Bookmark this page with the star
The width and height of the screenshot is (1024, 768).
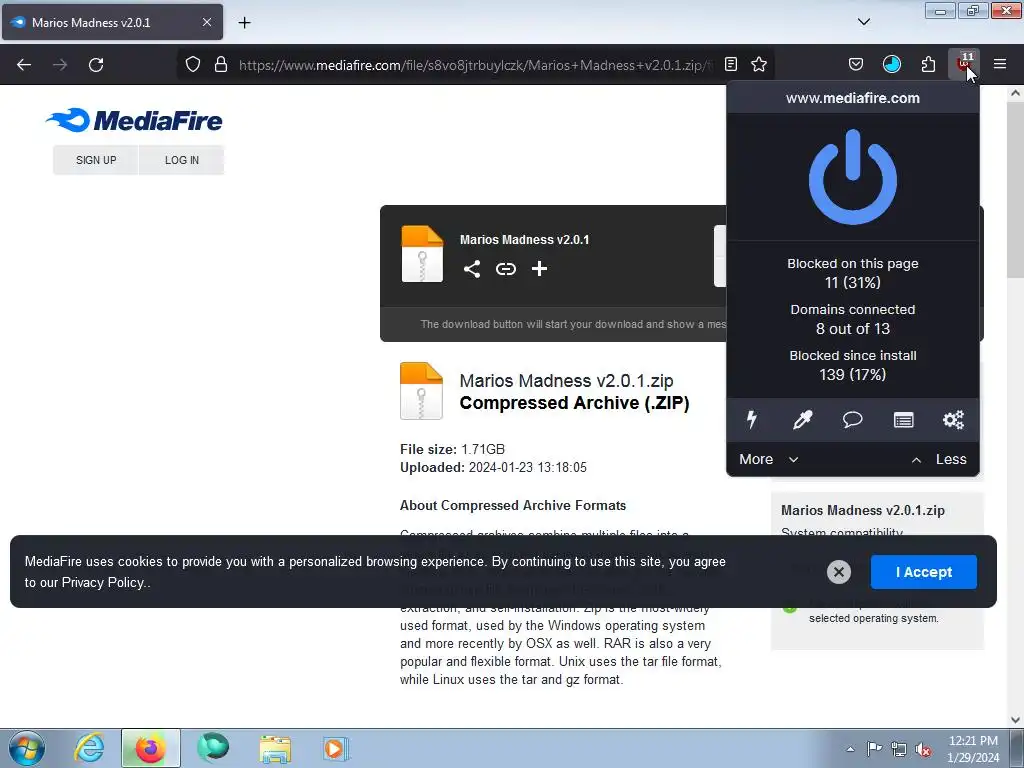click(758, 64)
